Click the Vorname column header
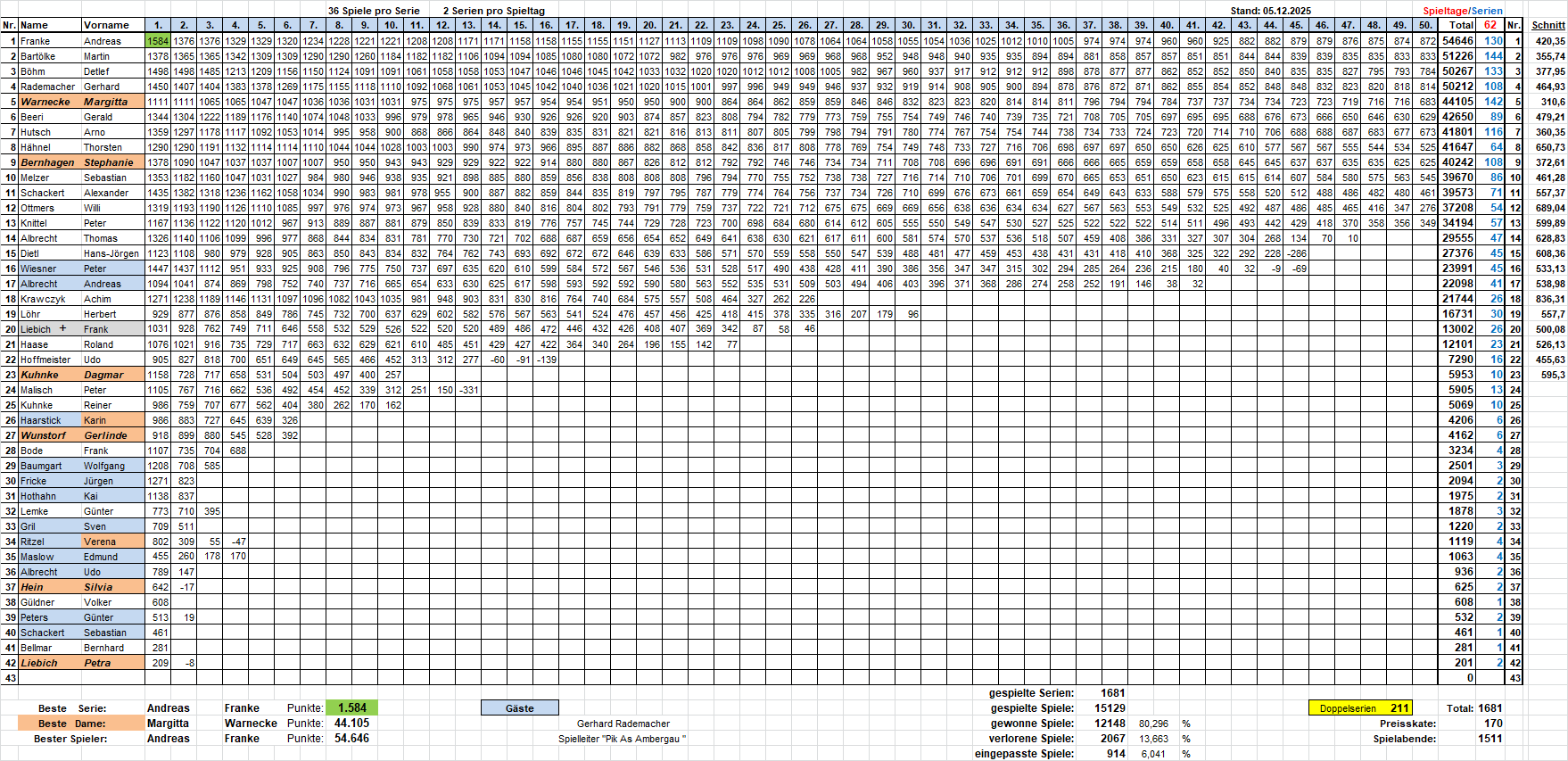Image resolution: width=1568 pixels, height=761 pixels. coord(111,25)
